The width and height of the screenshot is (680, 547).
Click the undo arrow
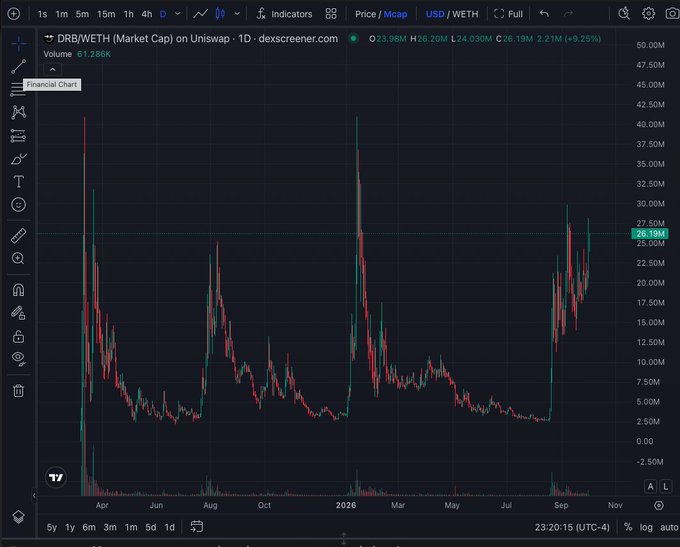[x=544, y=14]
